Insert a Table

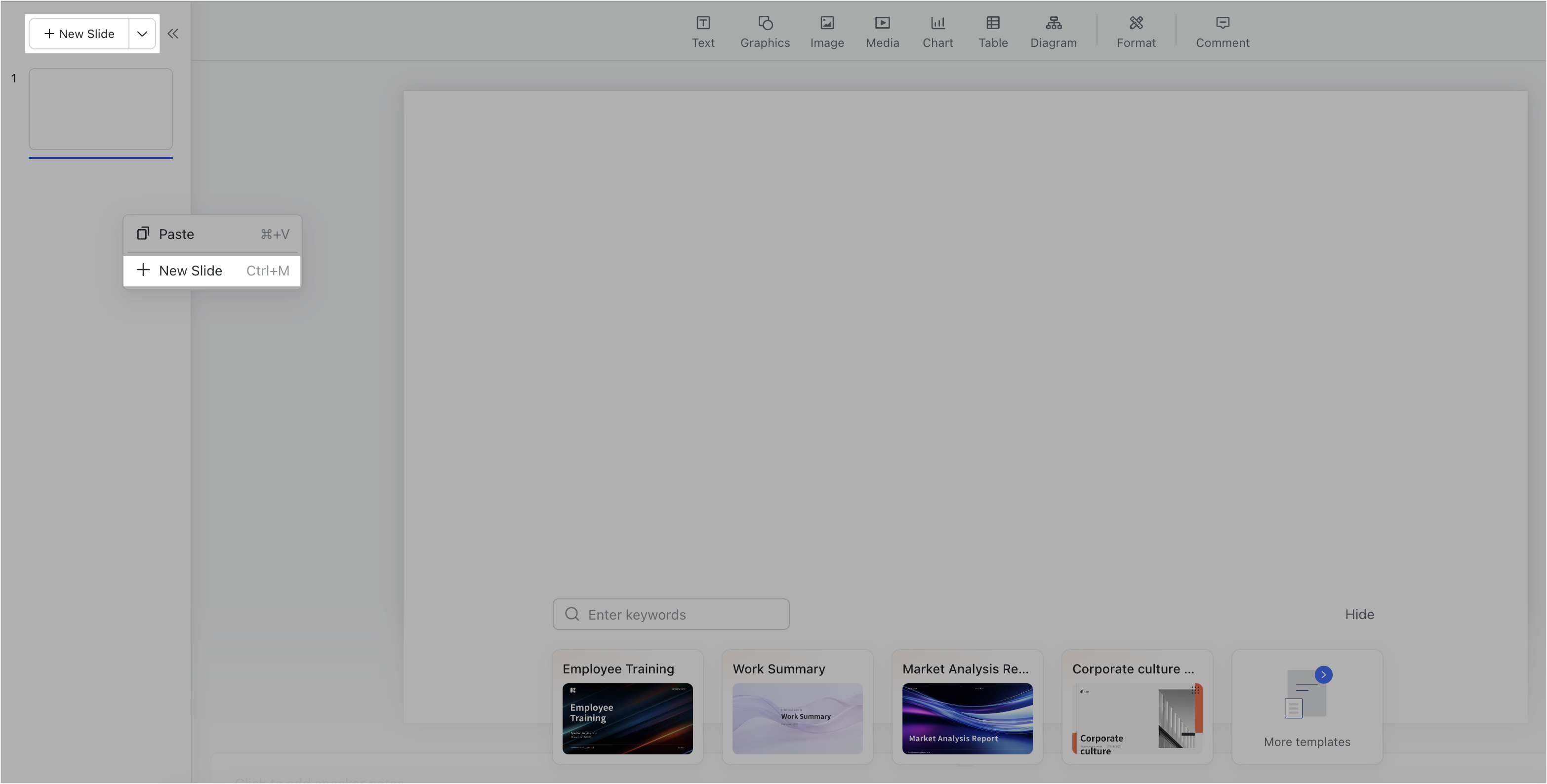(x=993, y=33)
